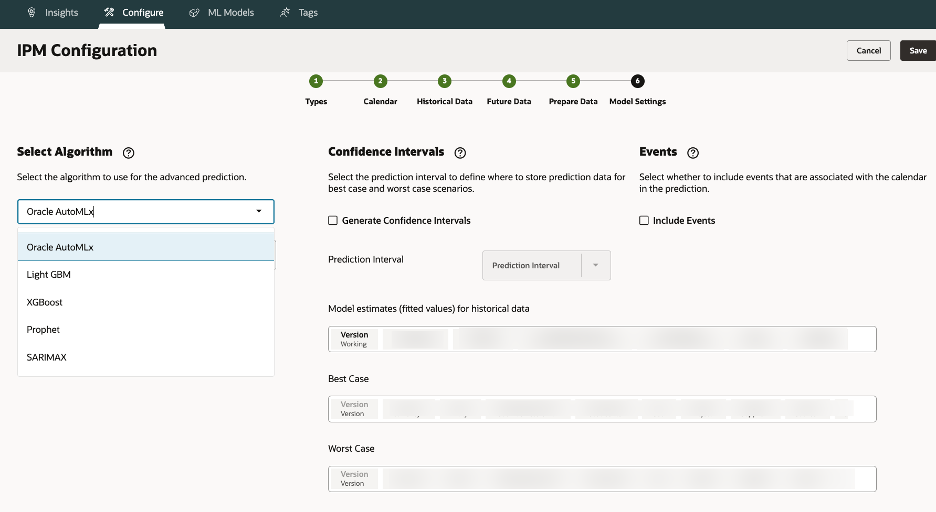
Task: Collapse the Oracle AutoMLx algorithm dropdown arrow
Action: (259, 212)
